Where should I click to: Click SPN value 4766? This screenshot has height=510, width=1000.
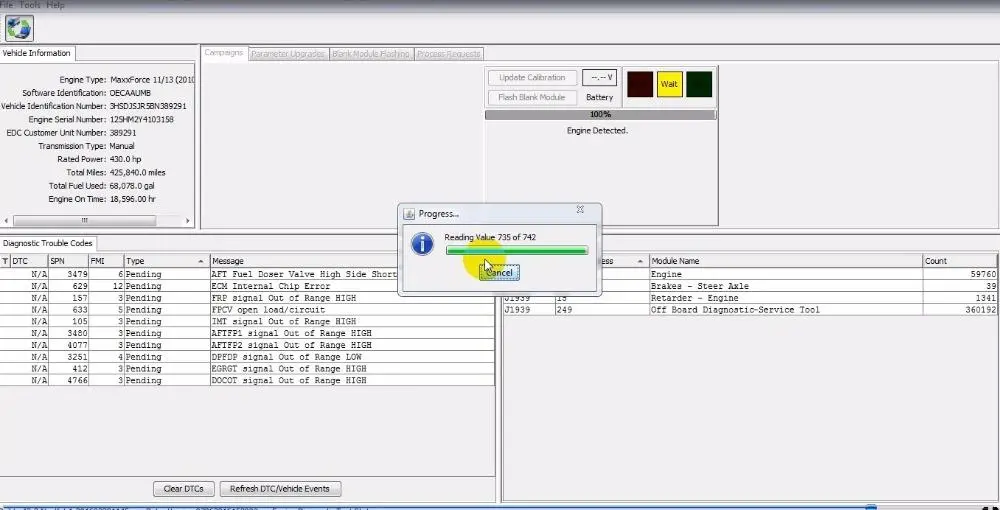point(77,381)
